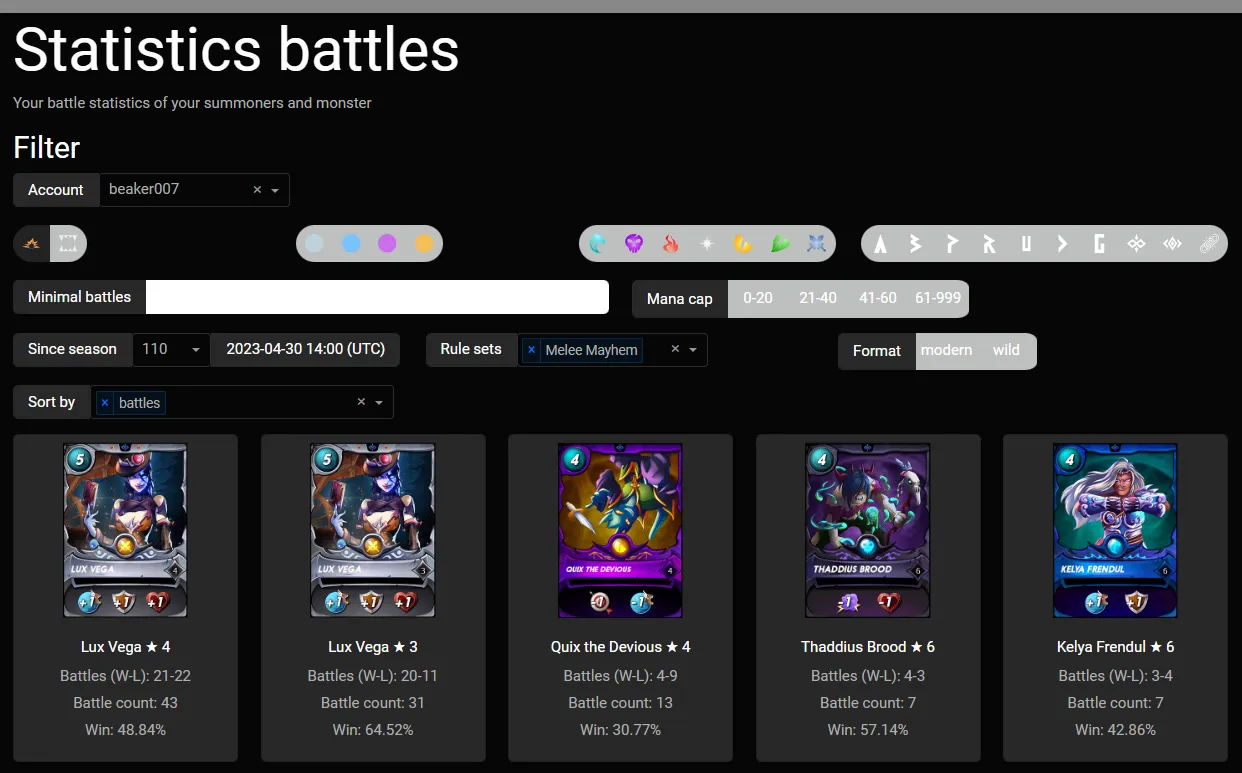Switch format to modern
The height and width of the screenshot is (773, 1242).
(x=946, y=350)
